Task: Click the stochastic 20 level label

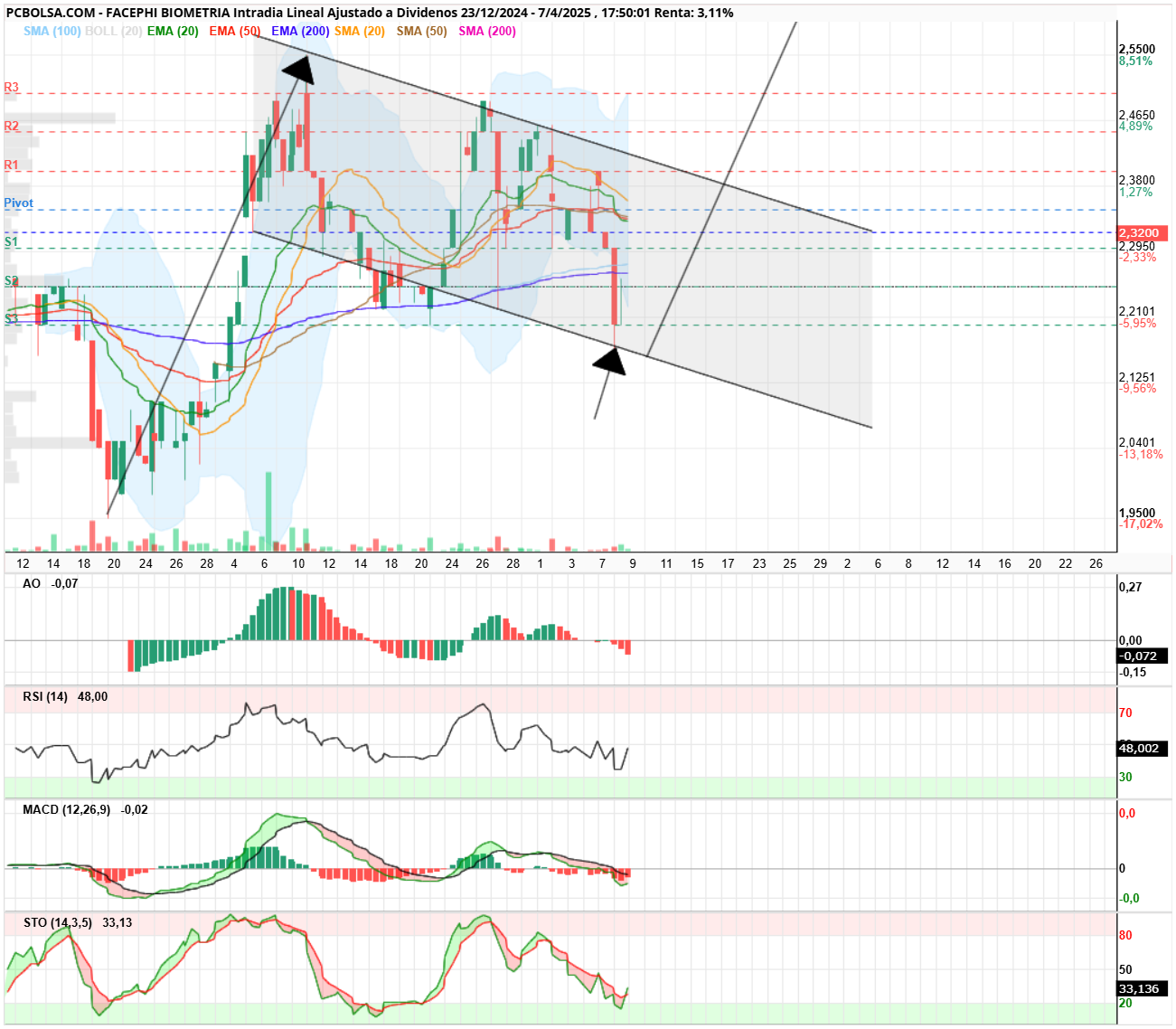Action: click(x=1125, y=1003)
